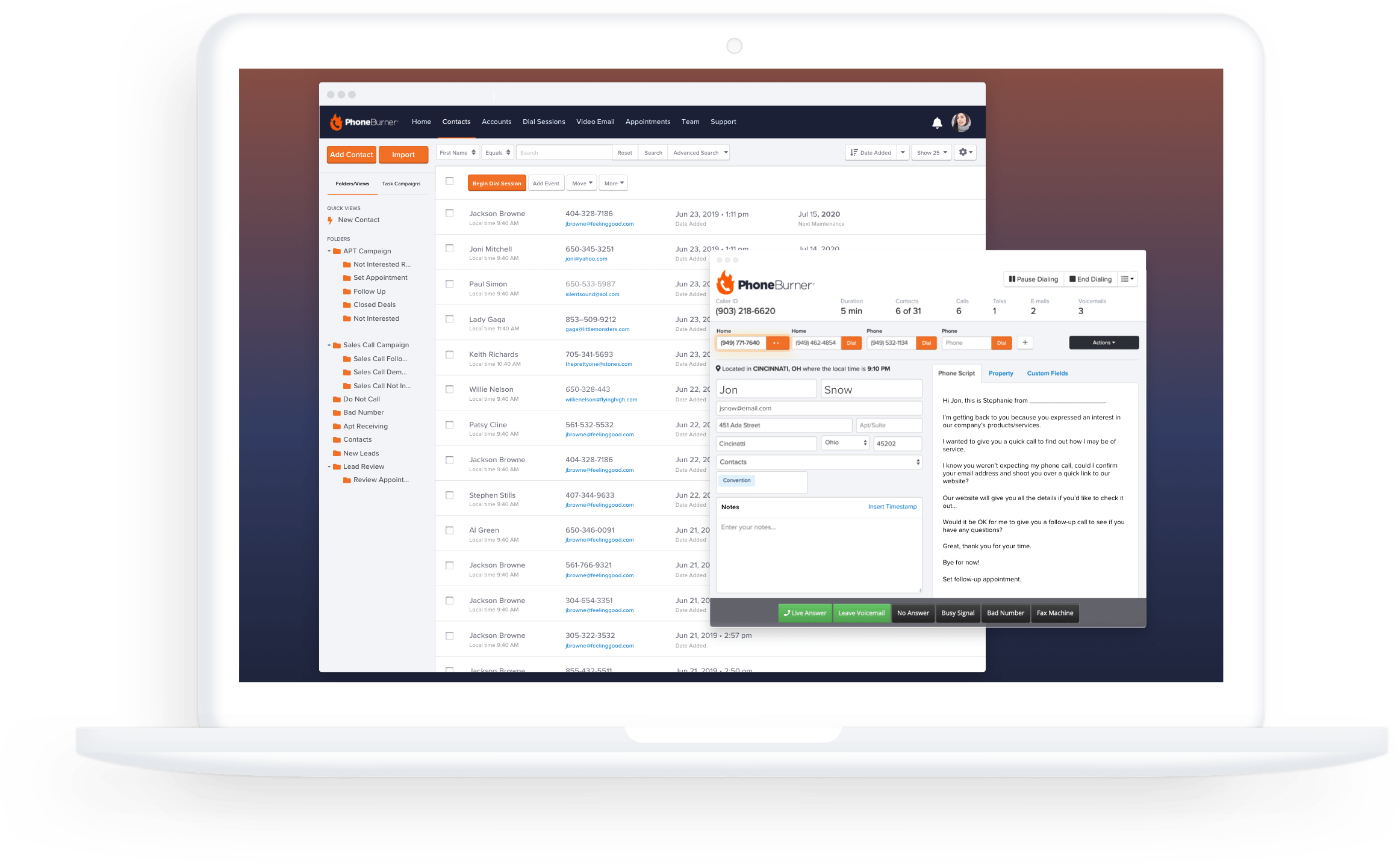Click the Leave Voicemail button

(x=861, y=613)
